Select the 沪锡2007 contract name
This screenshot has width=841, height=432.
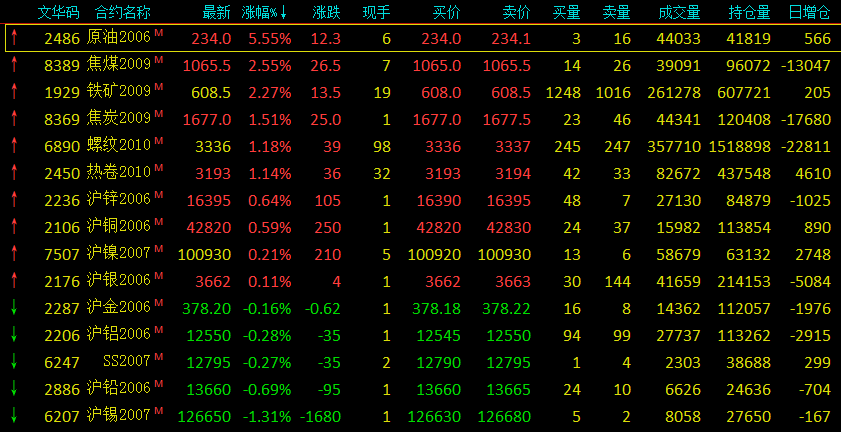[x=119, y=415]
